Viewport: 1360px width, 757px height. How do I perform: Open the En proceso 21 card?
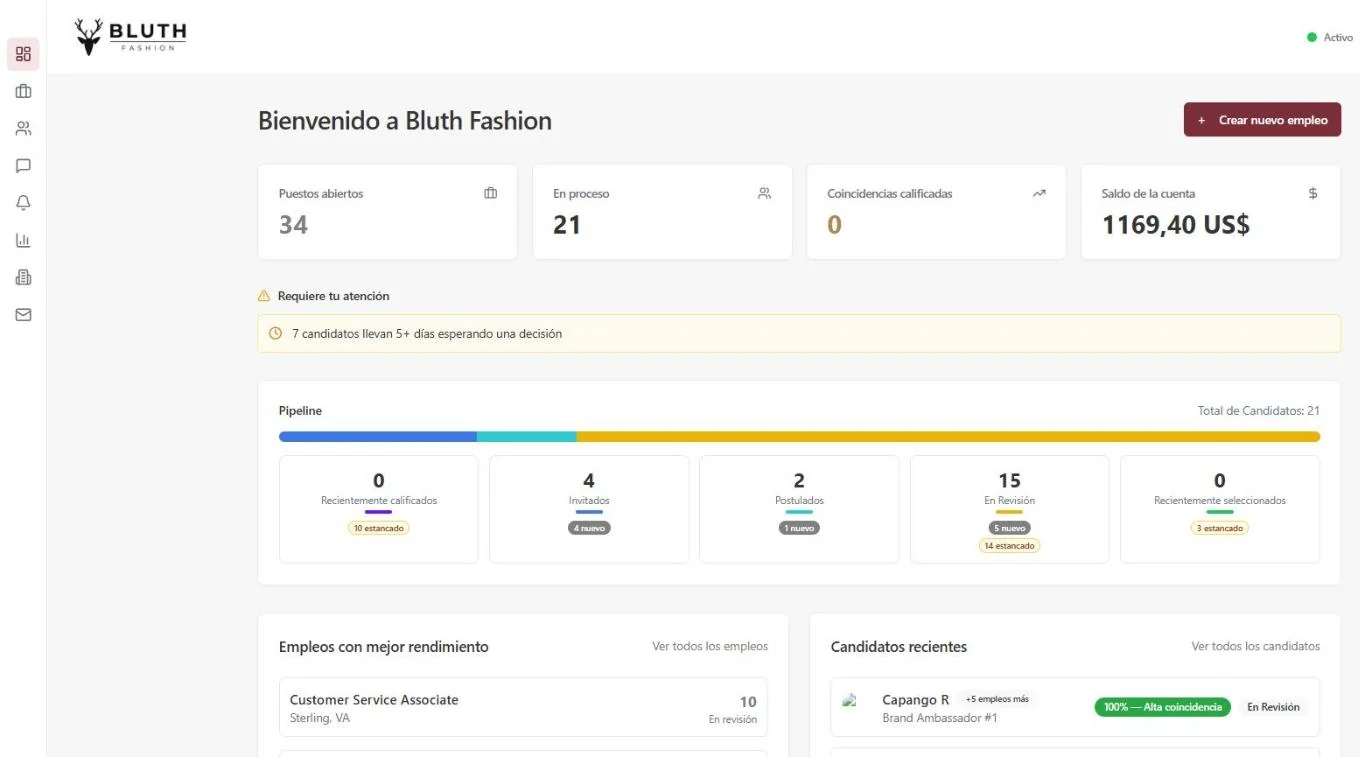click(x=662, y=212)
